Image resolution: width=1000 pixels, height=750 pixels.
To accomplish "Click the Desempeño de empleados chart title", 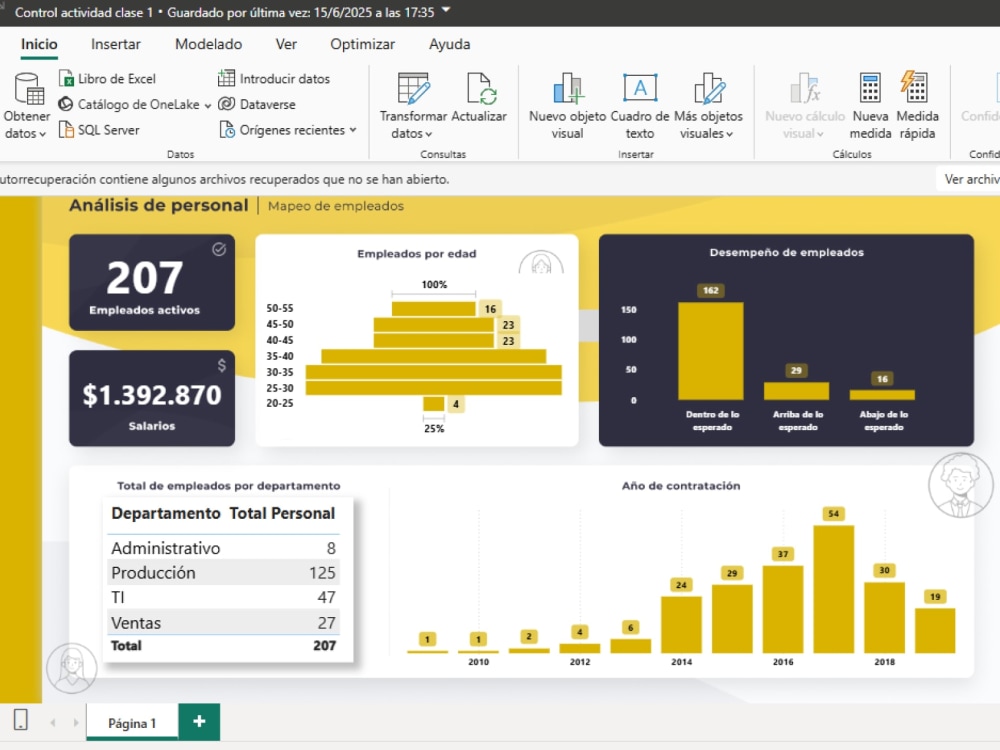I will tap(786, 253).
